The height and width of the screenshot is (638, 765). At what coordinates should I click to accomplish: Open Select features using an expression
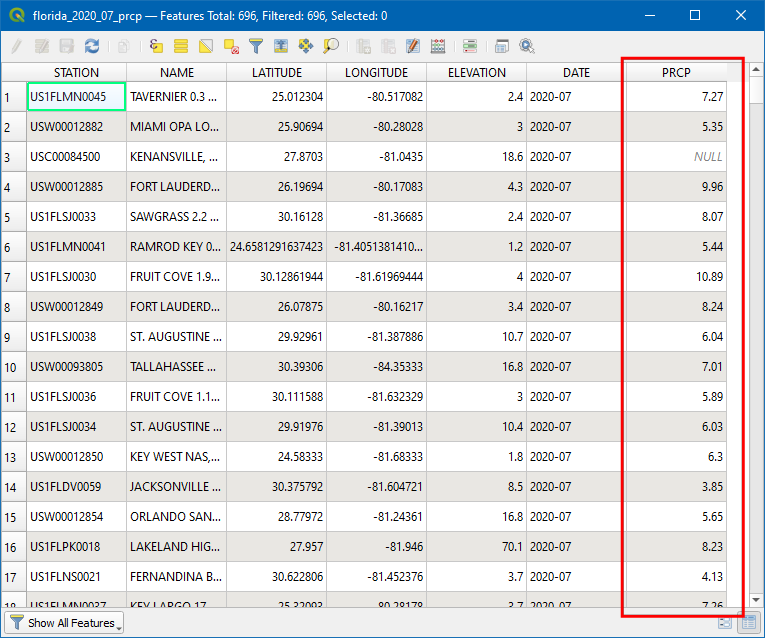pyautogui.click(x=157, y=46)
